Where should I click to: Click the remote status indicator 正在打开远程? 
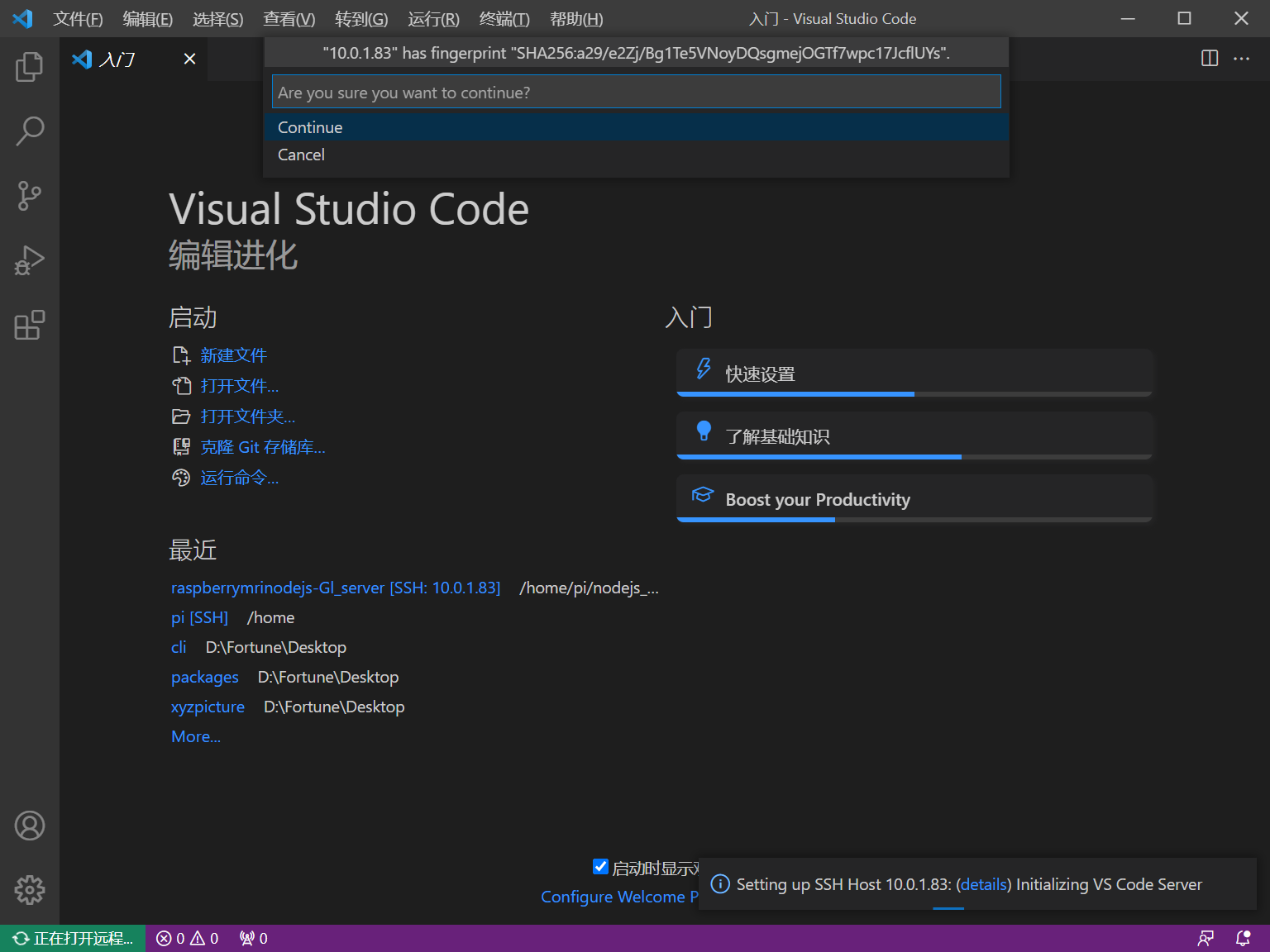(x=73, y=938)
